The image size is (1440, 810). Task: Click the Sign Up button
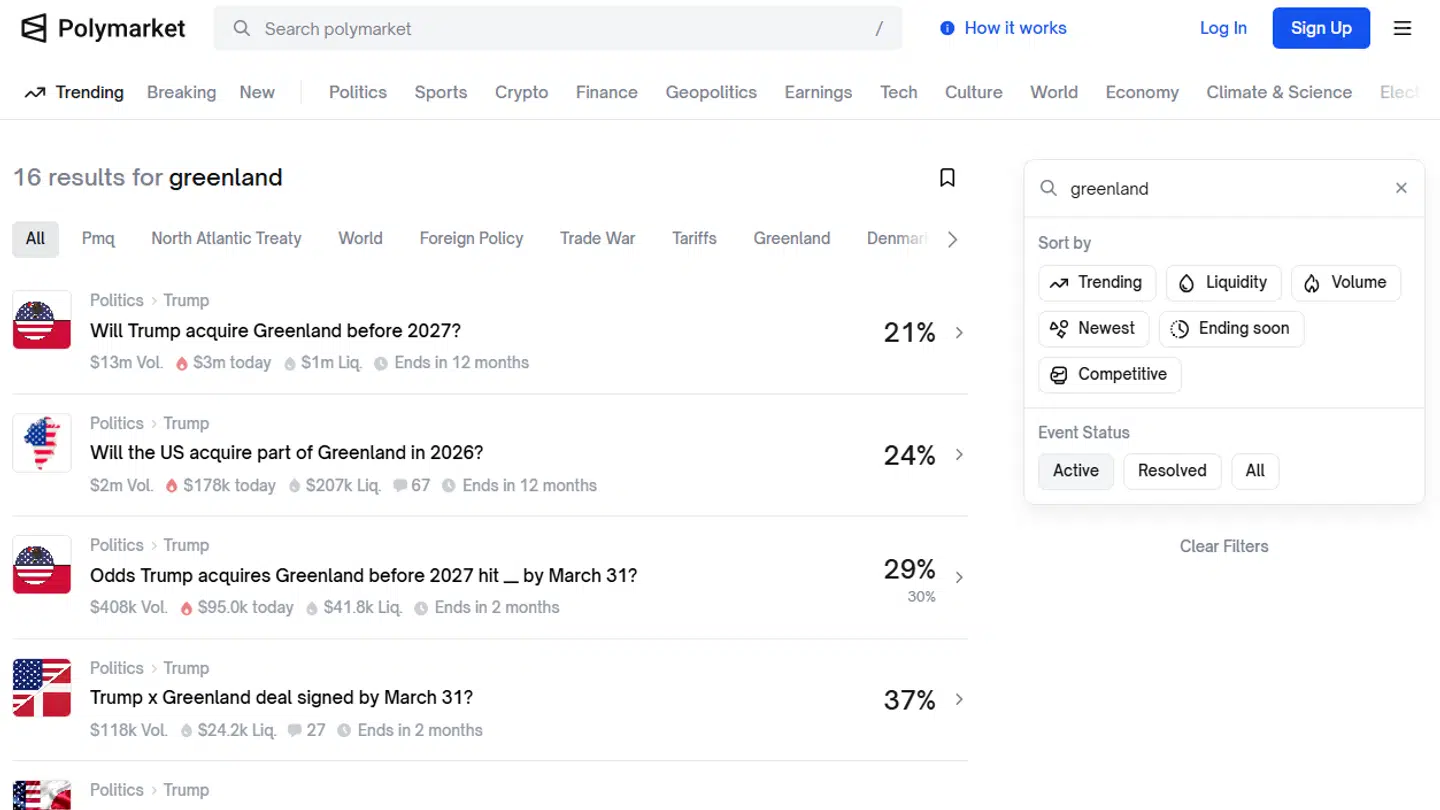click(1320, 28)
